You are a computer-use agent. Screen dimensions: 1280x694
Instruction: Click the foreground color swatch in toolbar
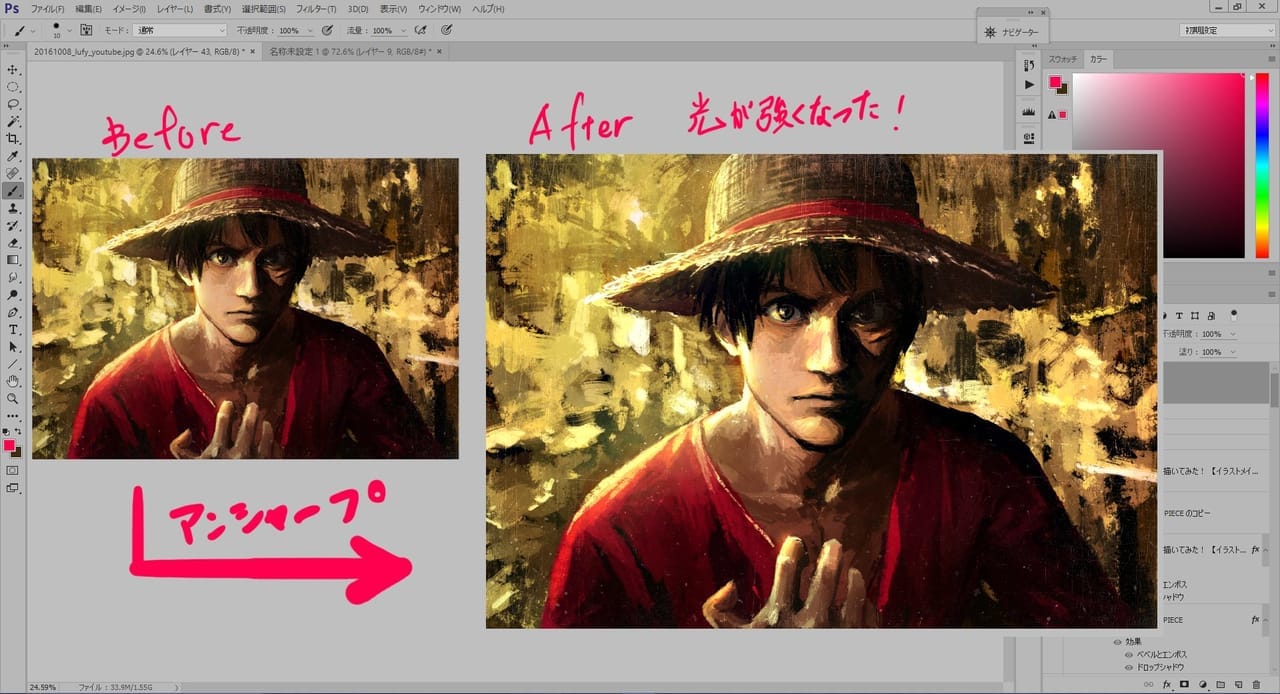10,445
